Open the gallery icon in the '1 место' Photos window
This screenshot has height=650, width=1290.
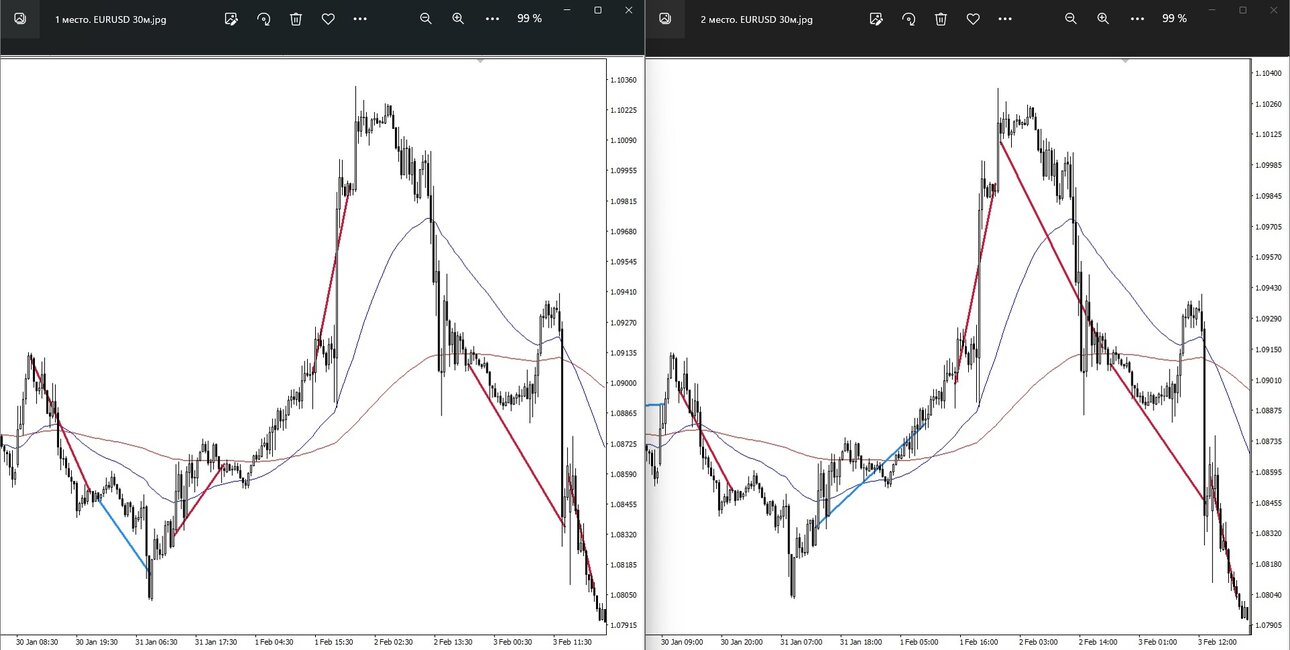(20, 19)
